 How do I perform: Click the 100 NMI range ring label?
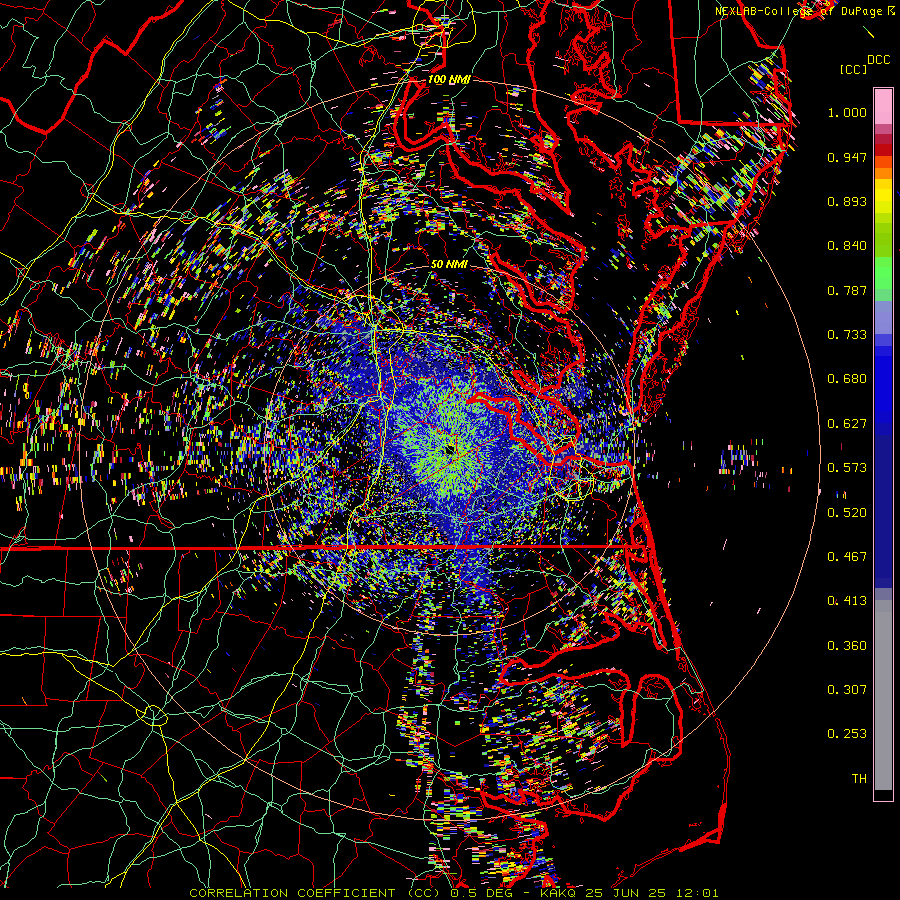point(449,79)
